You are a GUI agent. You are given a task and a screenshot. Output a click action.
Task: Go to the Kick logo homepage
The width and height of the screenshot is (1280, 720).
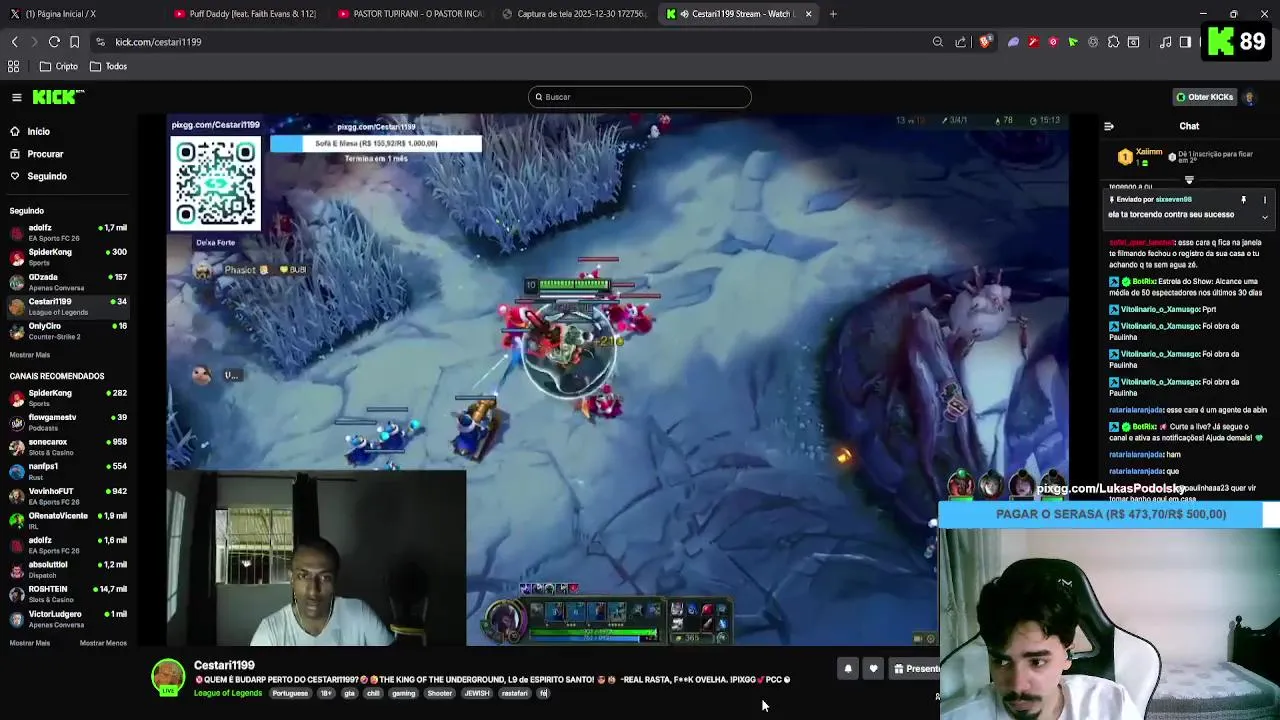tap(58, 97)
